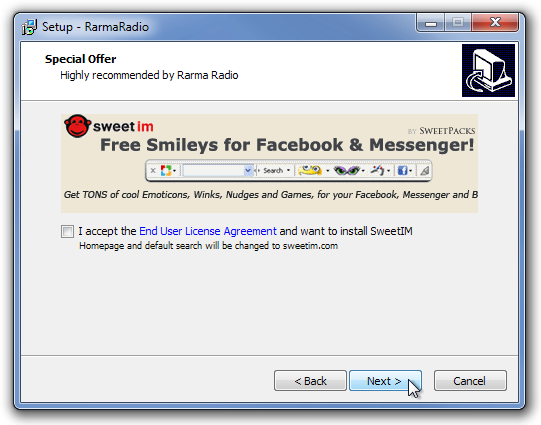Click the computer installer graphic in header

[x=488, y=70]
